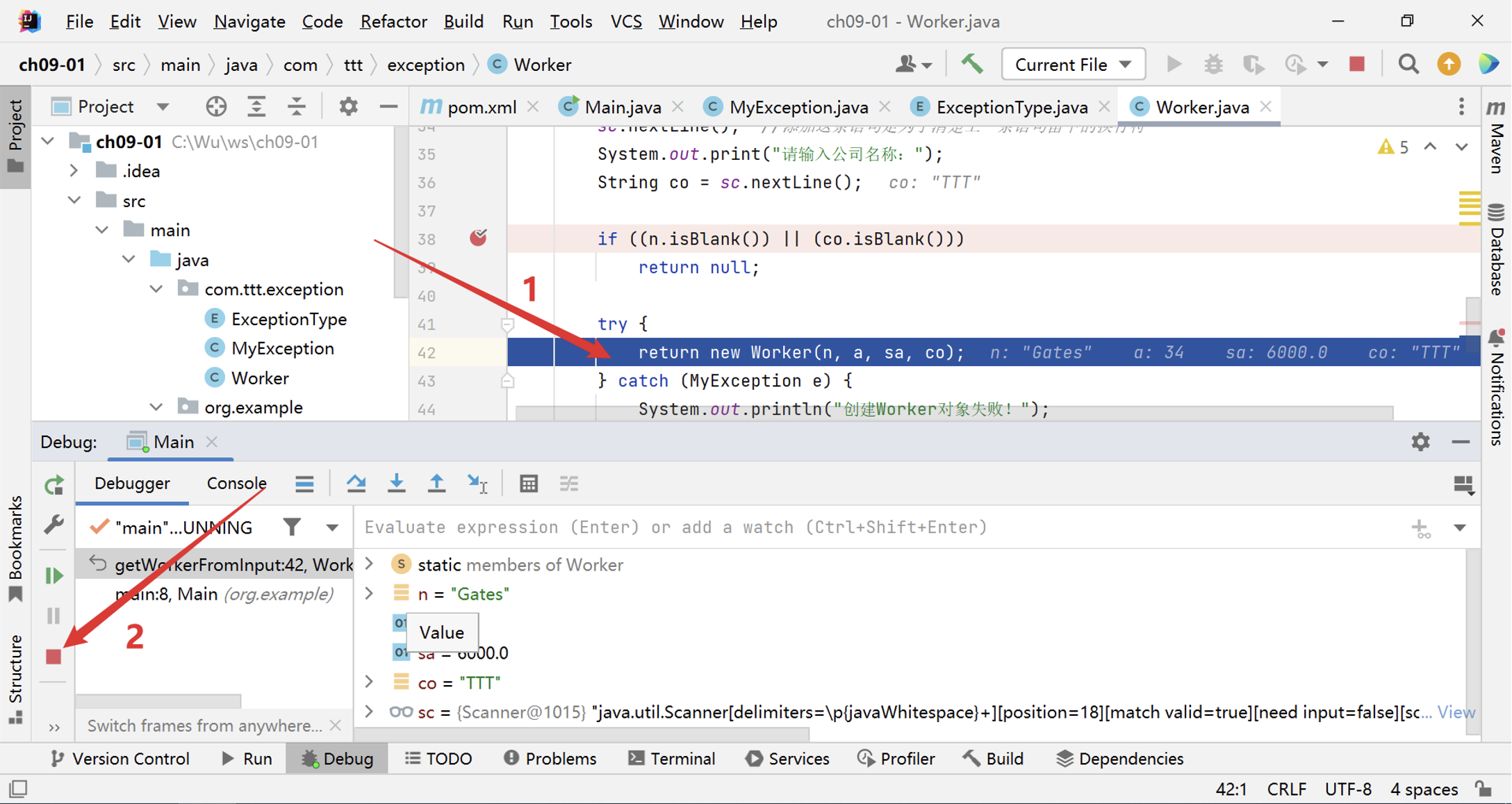Click Search Everywhere magnifier icon
1512x804 pixels.
(1408, 64)
